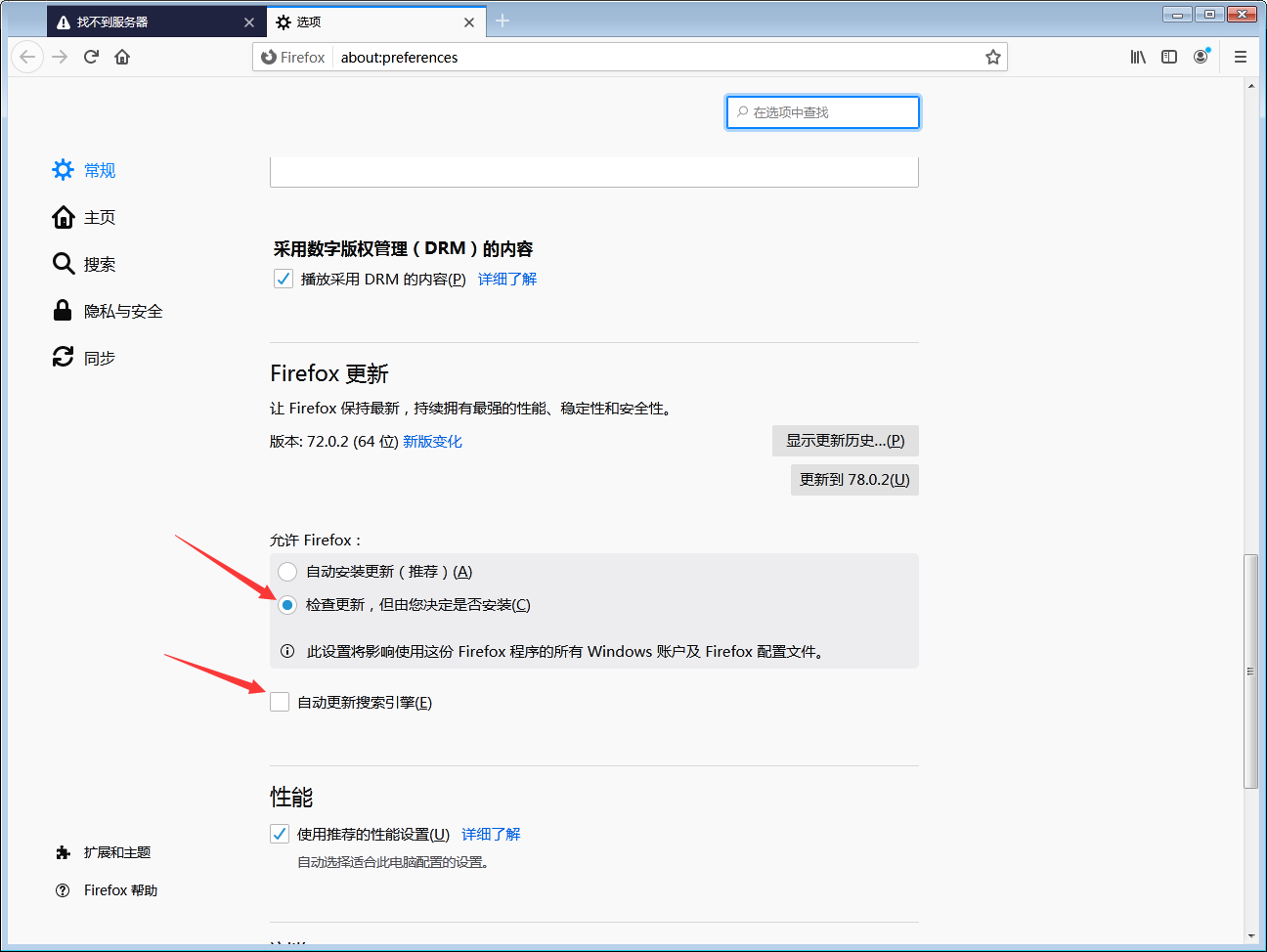This screenshot has height=952, width=1267.
Task: Open Firefox 帮助 from the sidebar
Action: tap(120, 890)
